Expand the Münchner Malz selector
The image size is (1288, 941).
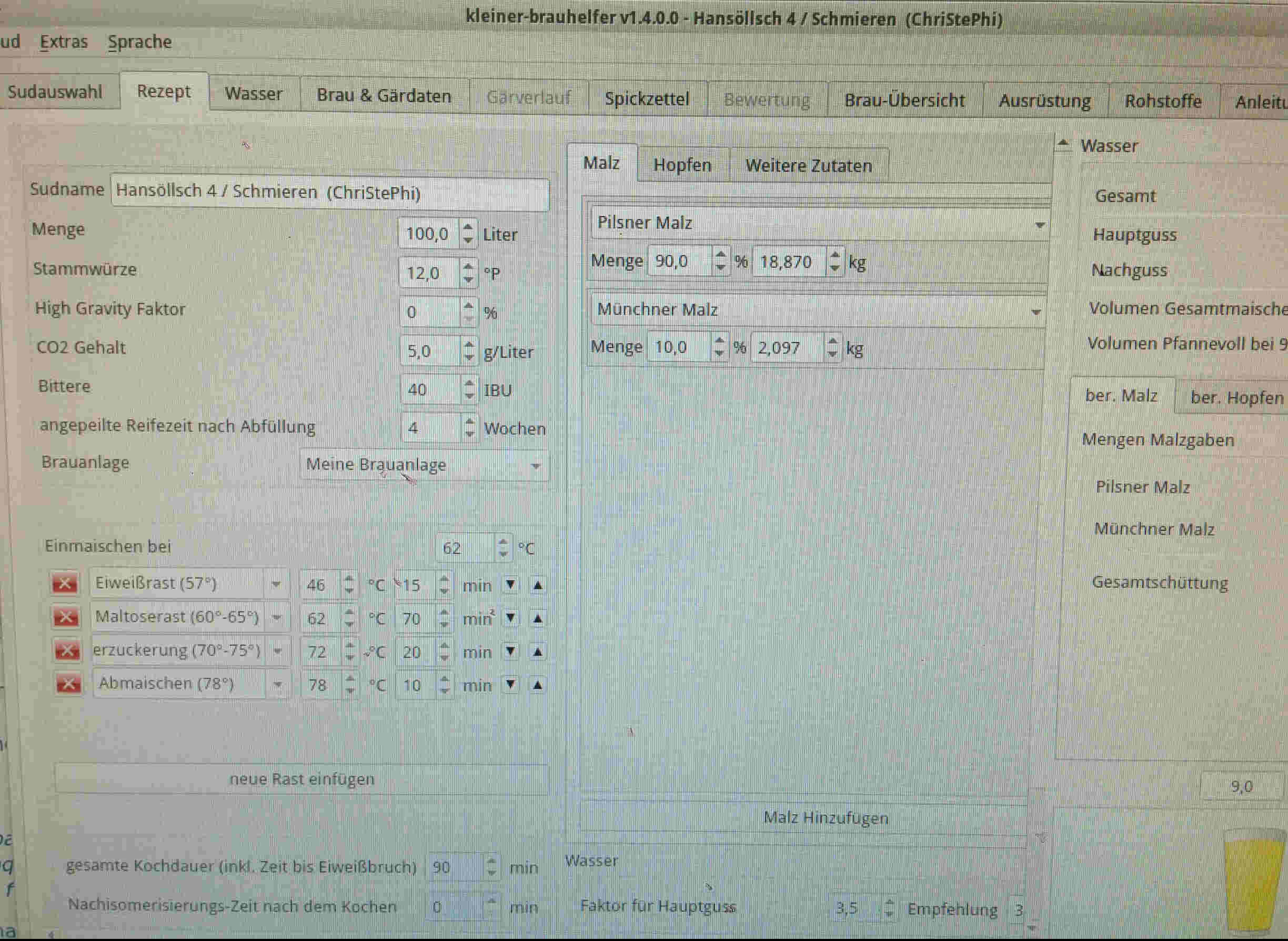tap(1036, 312)
